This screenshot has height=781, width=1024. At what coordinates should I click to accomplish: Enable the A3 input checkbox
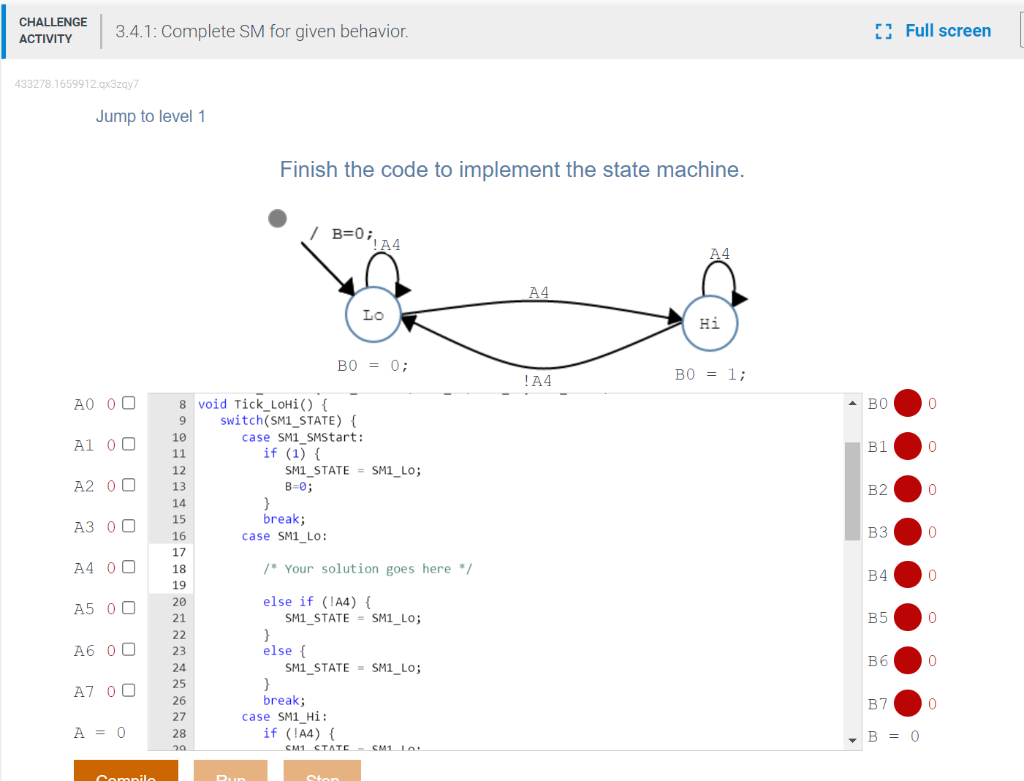128,525
